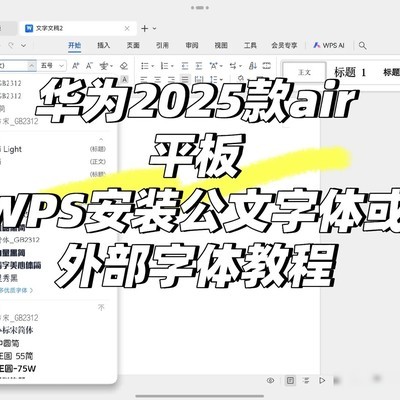Increase font size with A+ icon
Viewport: 400px width, 400px height.
pyautogui.click(x=76, y=66)
